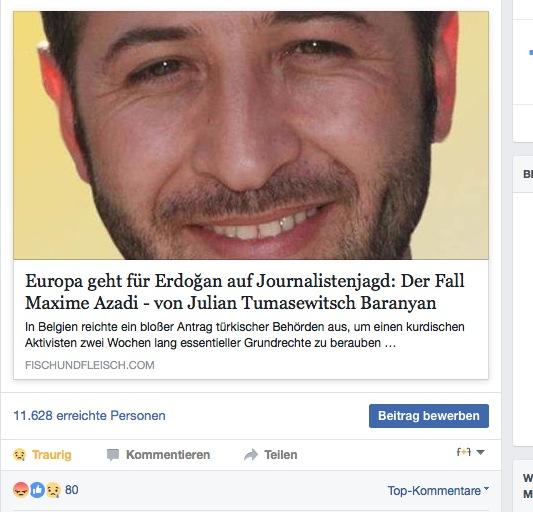Select Kommentieren action

pyautogui.click(x=168, y=455)
